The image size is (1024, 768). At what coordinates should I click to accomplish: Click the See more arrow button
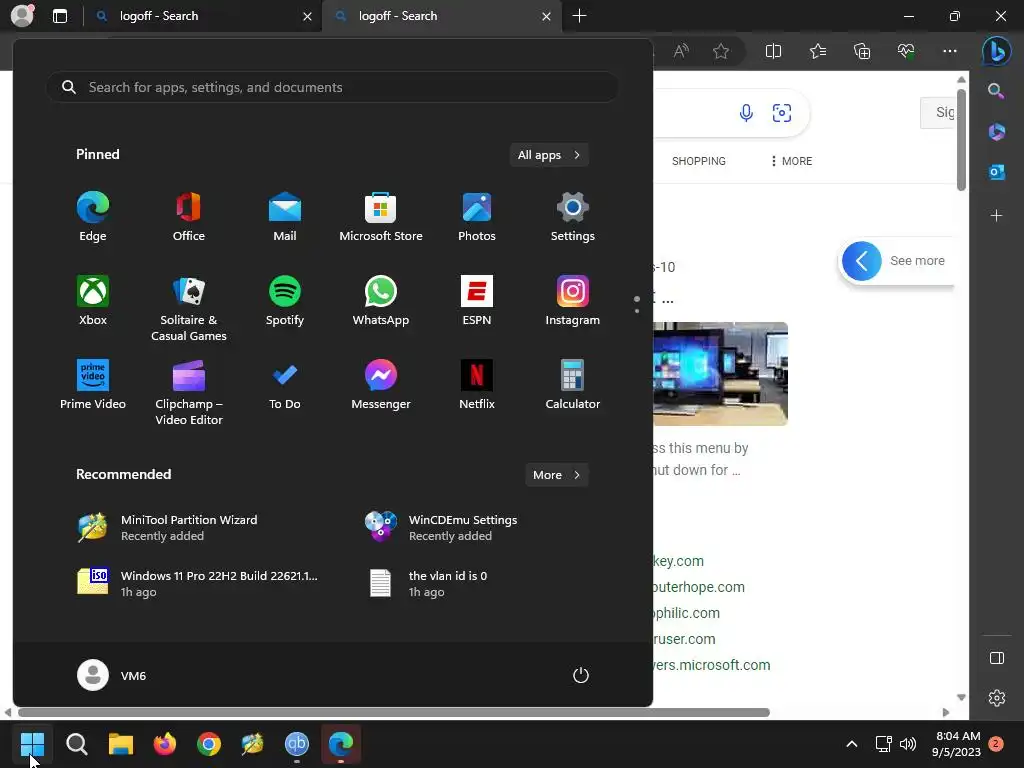(x=861, y=261)
